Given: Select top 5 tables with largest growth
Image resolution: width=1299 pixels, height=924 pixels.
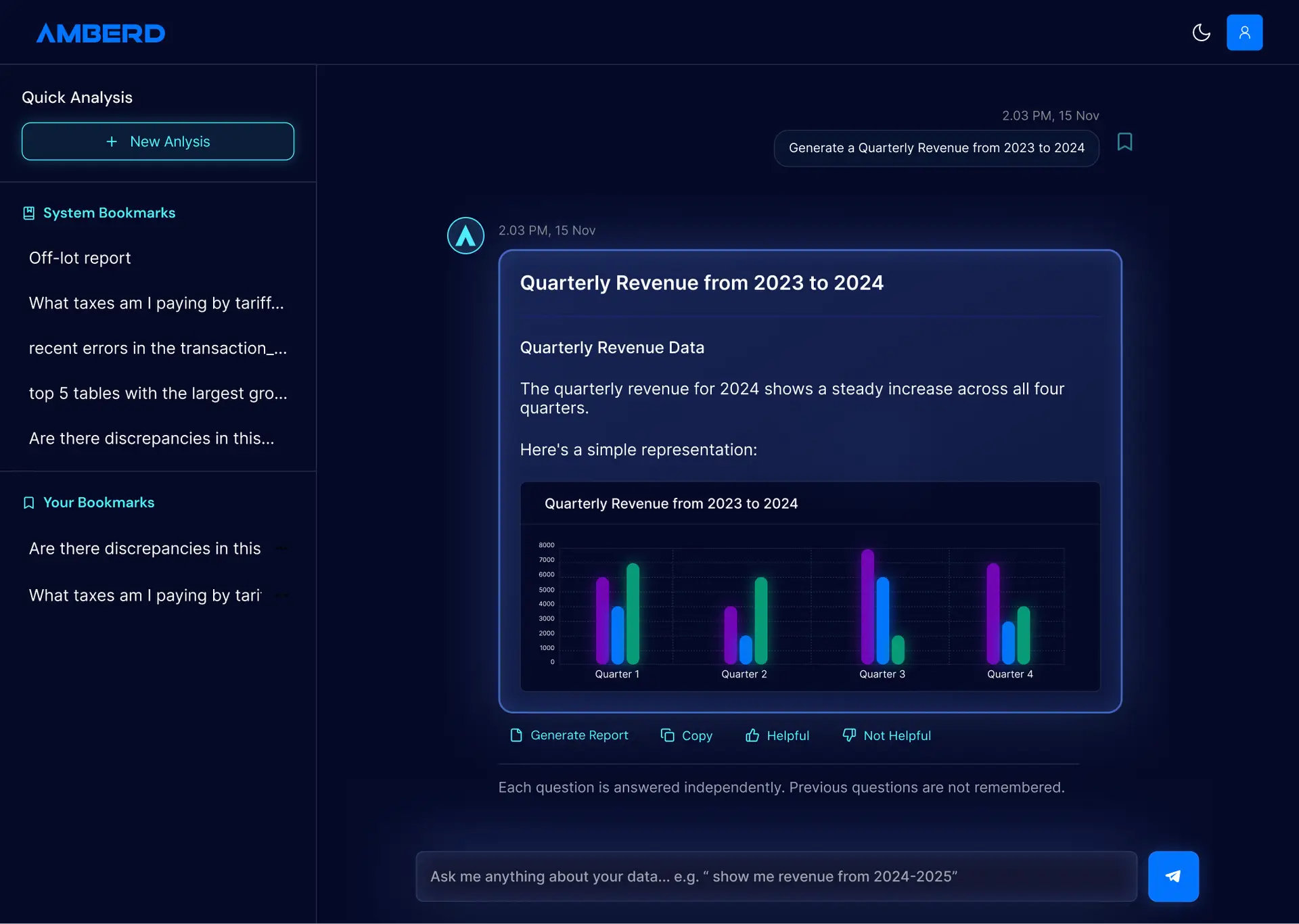Looking at the screenshot, I should click(x=158, y=393).
